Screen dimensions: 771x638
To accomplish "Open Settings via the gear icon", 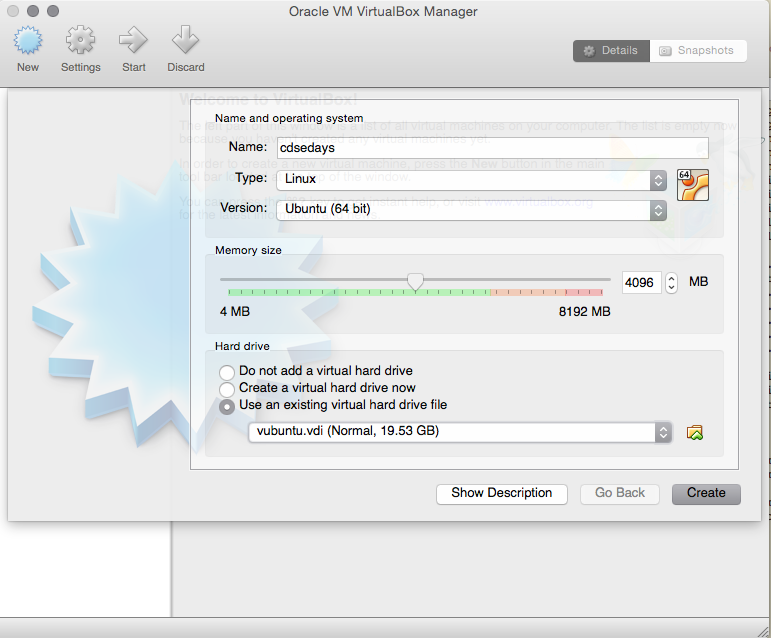I will [x=80, y=41].
